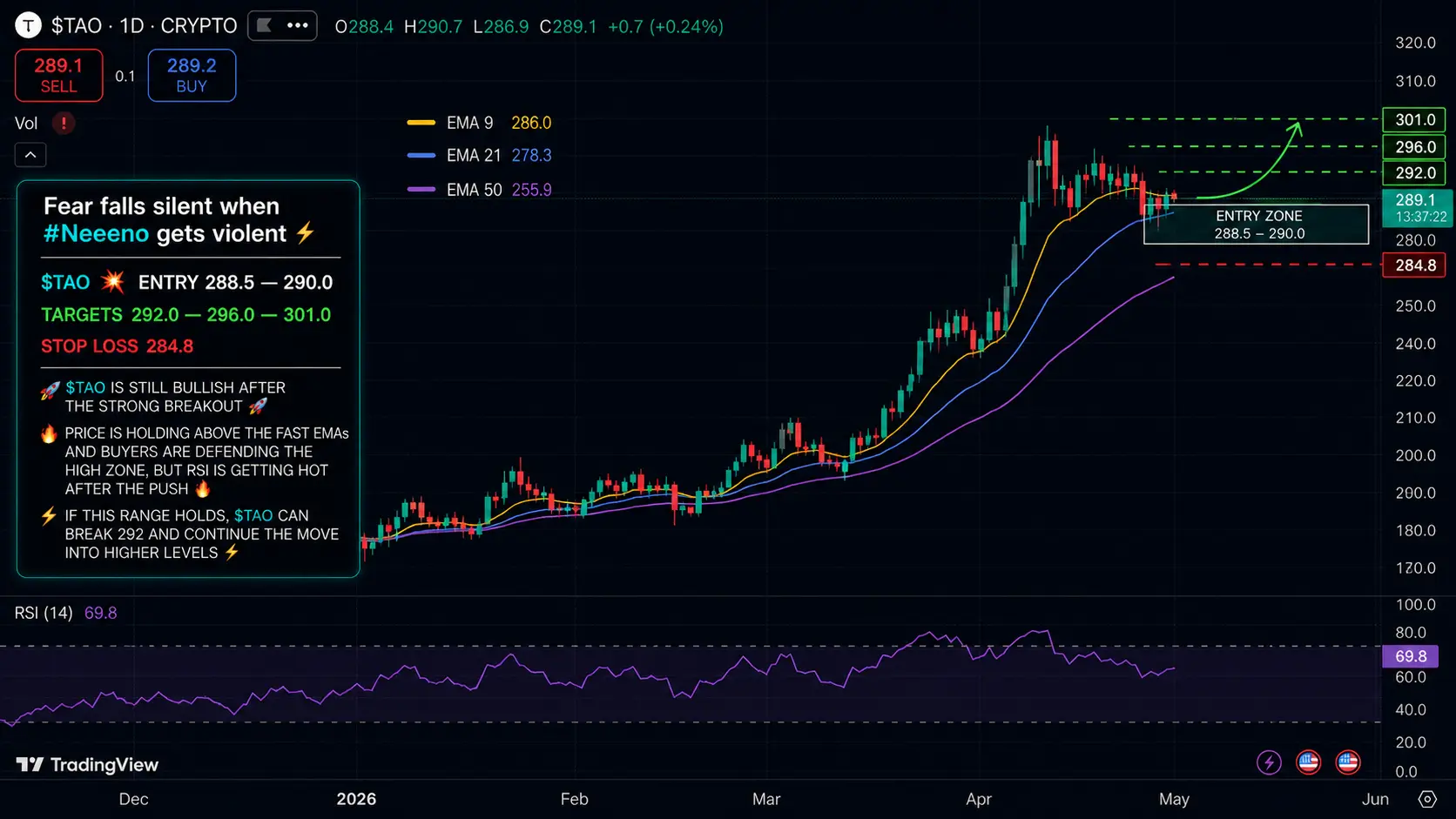Collapse the indicator legend with the chevron button
The height and width of the screenshot is (819, 1456).
coord(30,155)
